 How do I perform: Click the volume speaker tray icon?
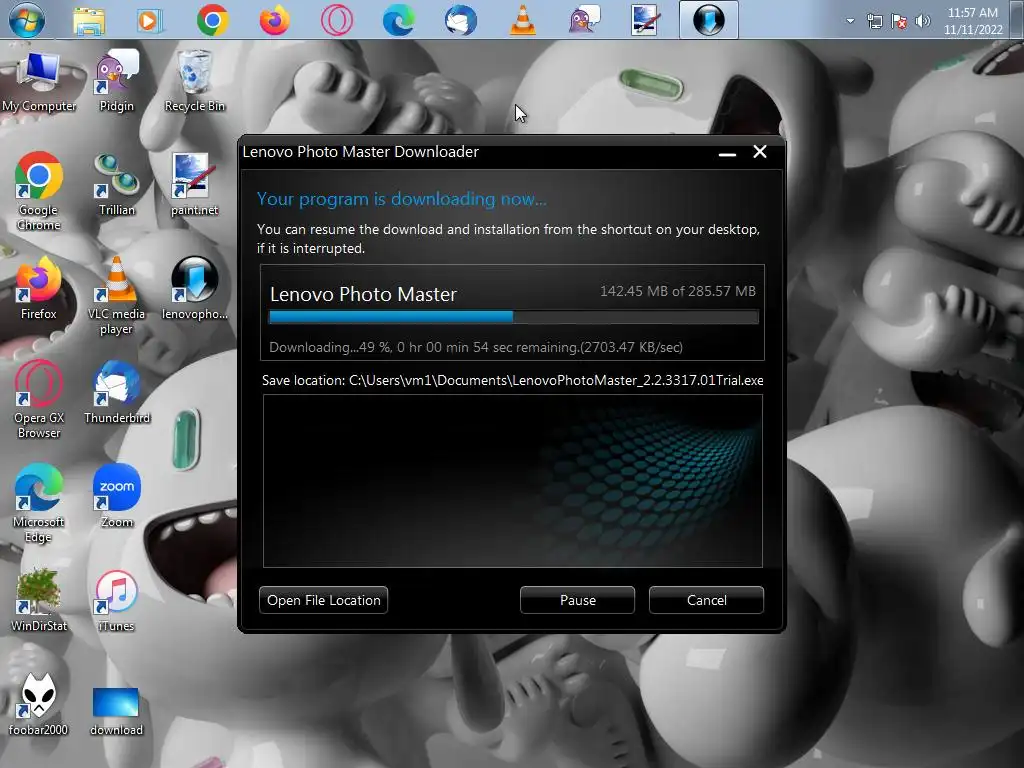923,22
